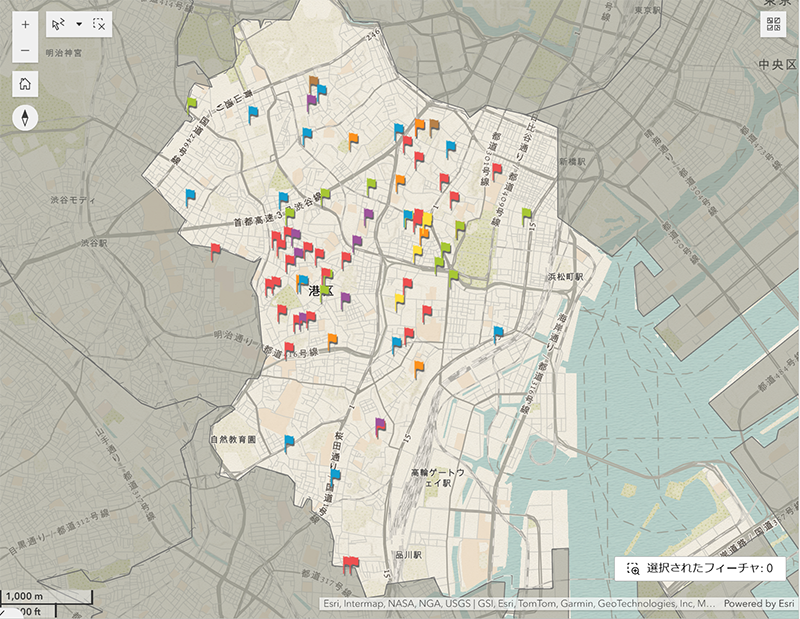Clear the current selection
The image size is (800, 619).
[x=98, y=24]
